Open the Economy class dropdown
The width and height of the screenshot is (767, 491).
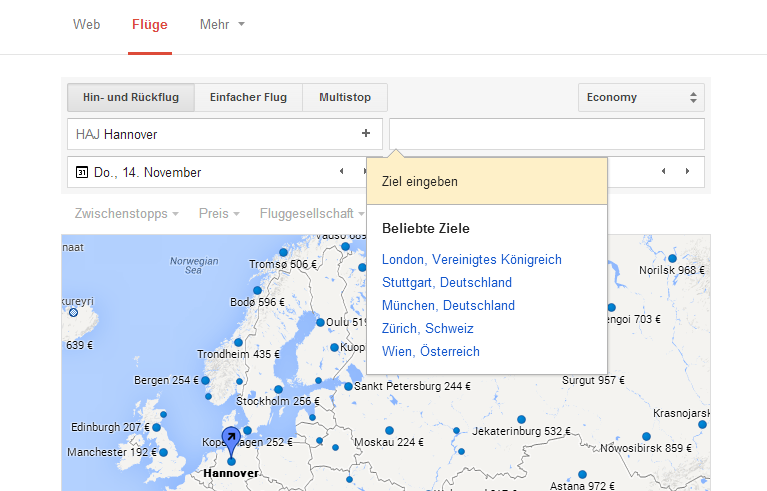click(641, 97)
